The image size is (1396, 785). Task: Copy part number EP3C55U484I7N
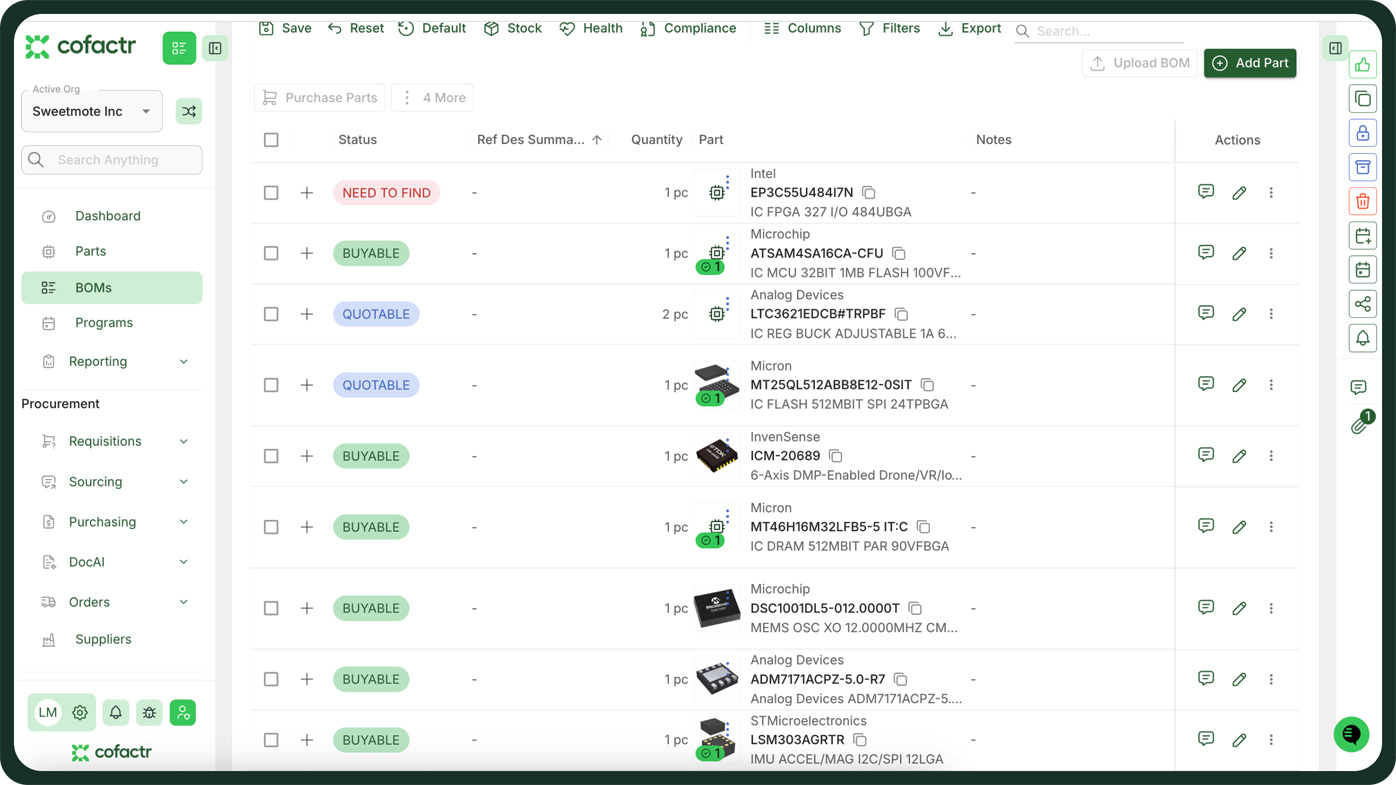(x=869, y=192)
